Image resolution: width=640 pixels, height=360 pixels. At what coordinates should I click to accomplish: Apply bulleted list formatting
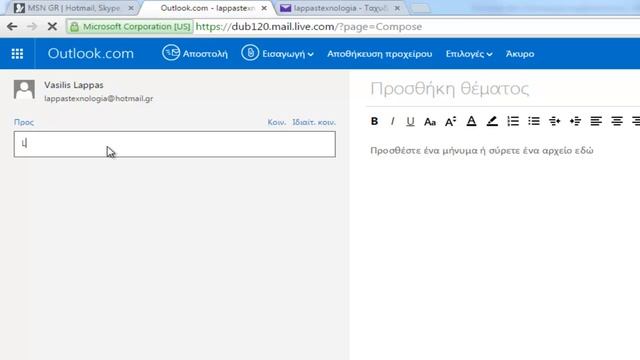(x=534, y=121)
